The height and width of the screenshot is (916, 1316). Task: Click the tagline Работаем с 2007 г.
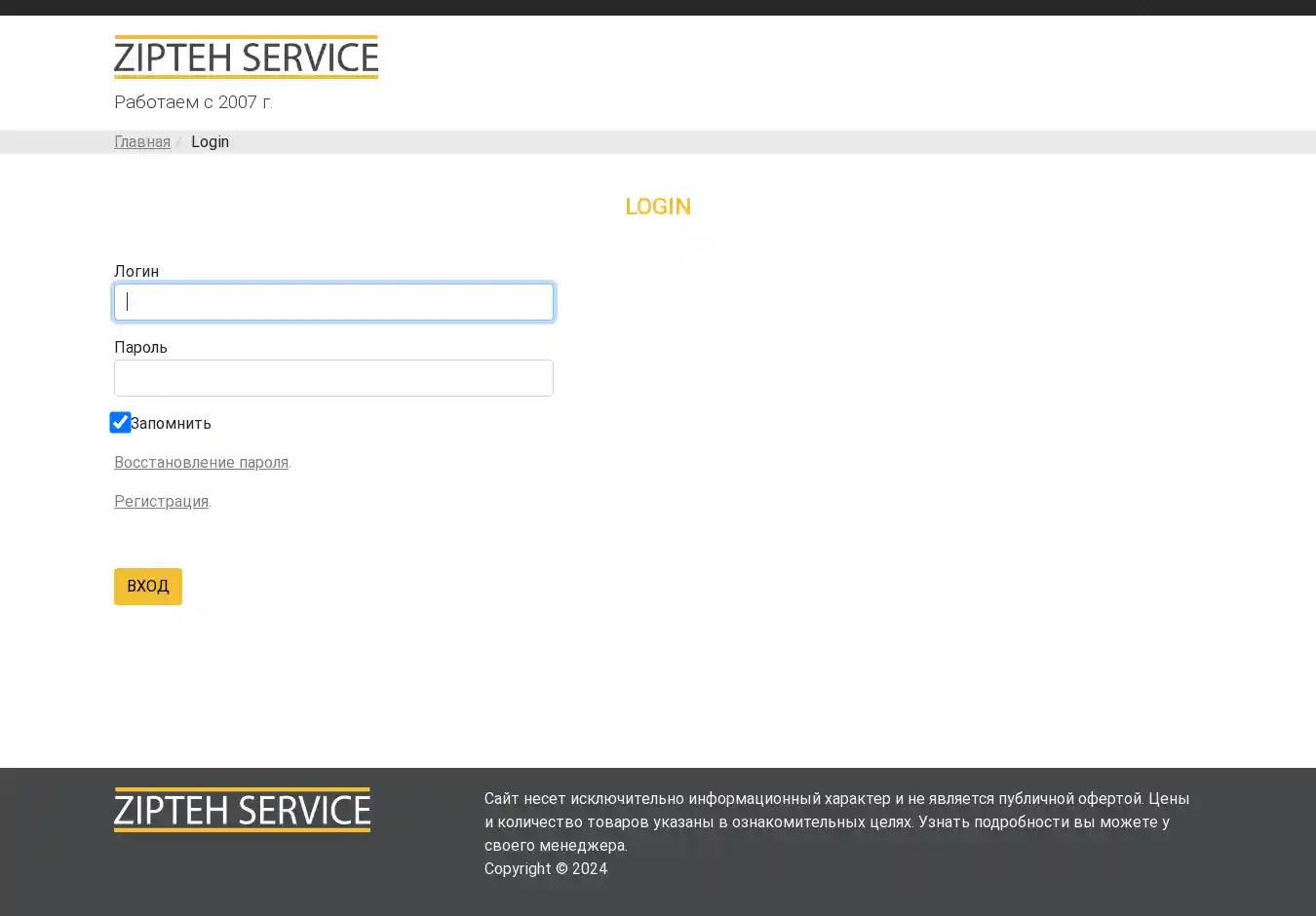coord(193,102)
